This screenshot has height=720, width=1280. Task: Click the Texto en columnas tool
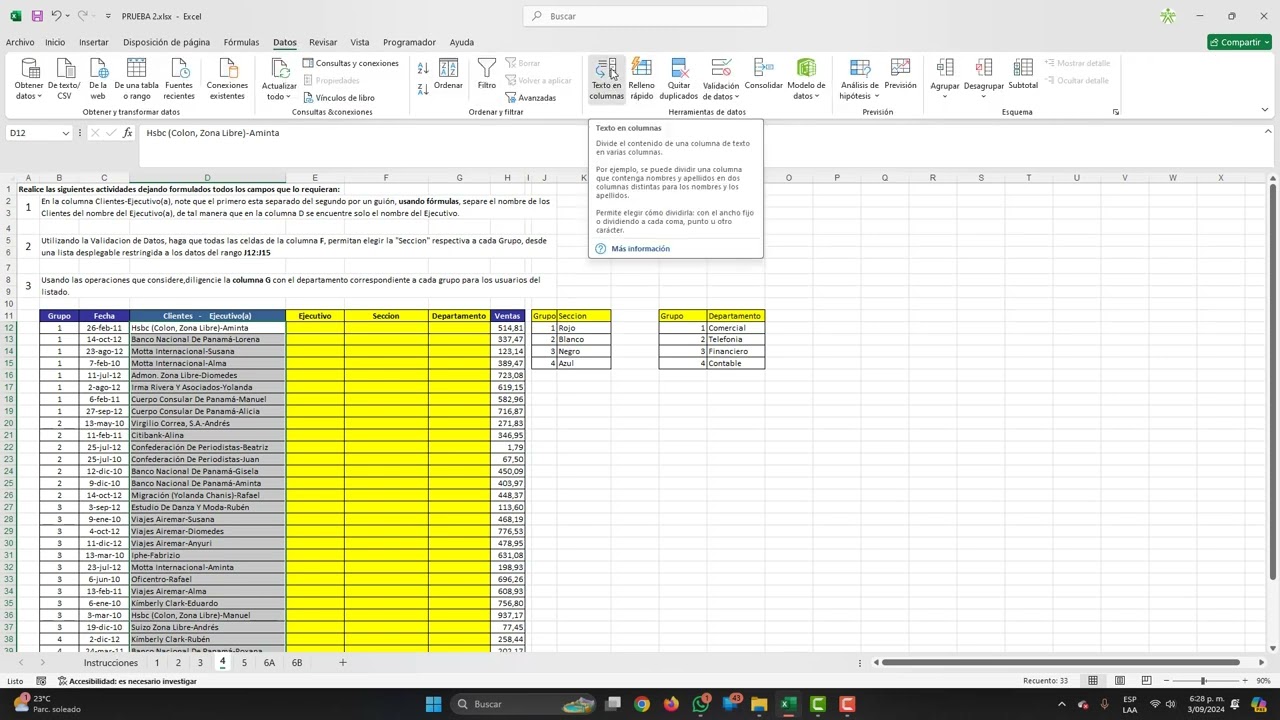[x=606, y=79]
